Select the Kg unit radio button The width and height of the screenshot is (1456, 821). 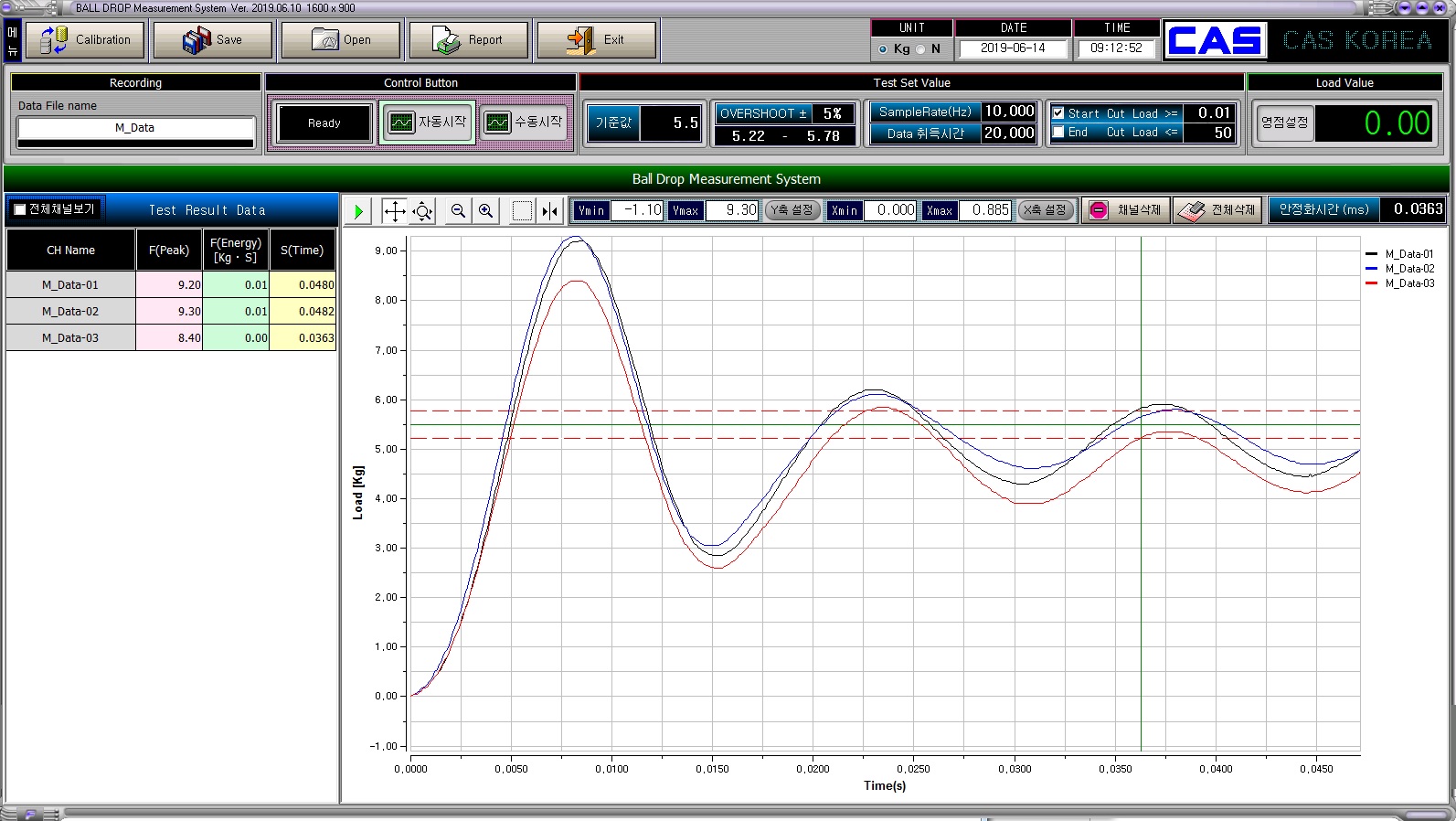pos(883,49)
